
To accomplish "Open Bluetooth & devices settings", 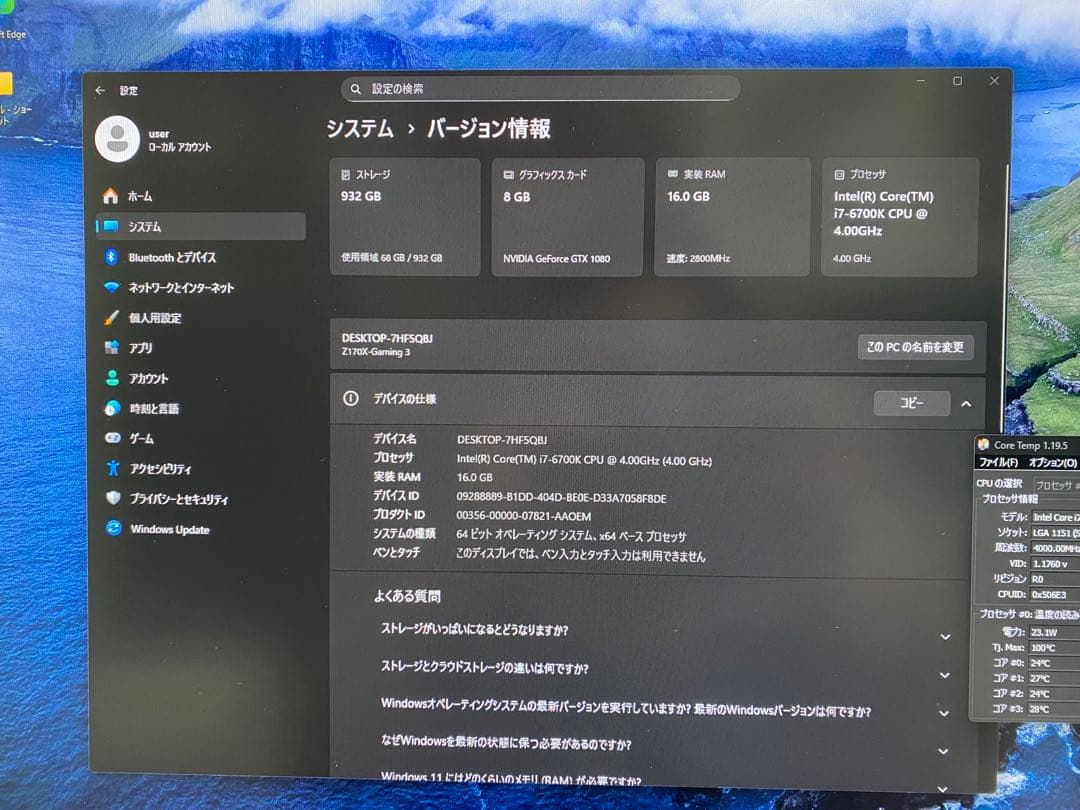I will (x=200, y=258).
